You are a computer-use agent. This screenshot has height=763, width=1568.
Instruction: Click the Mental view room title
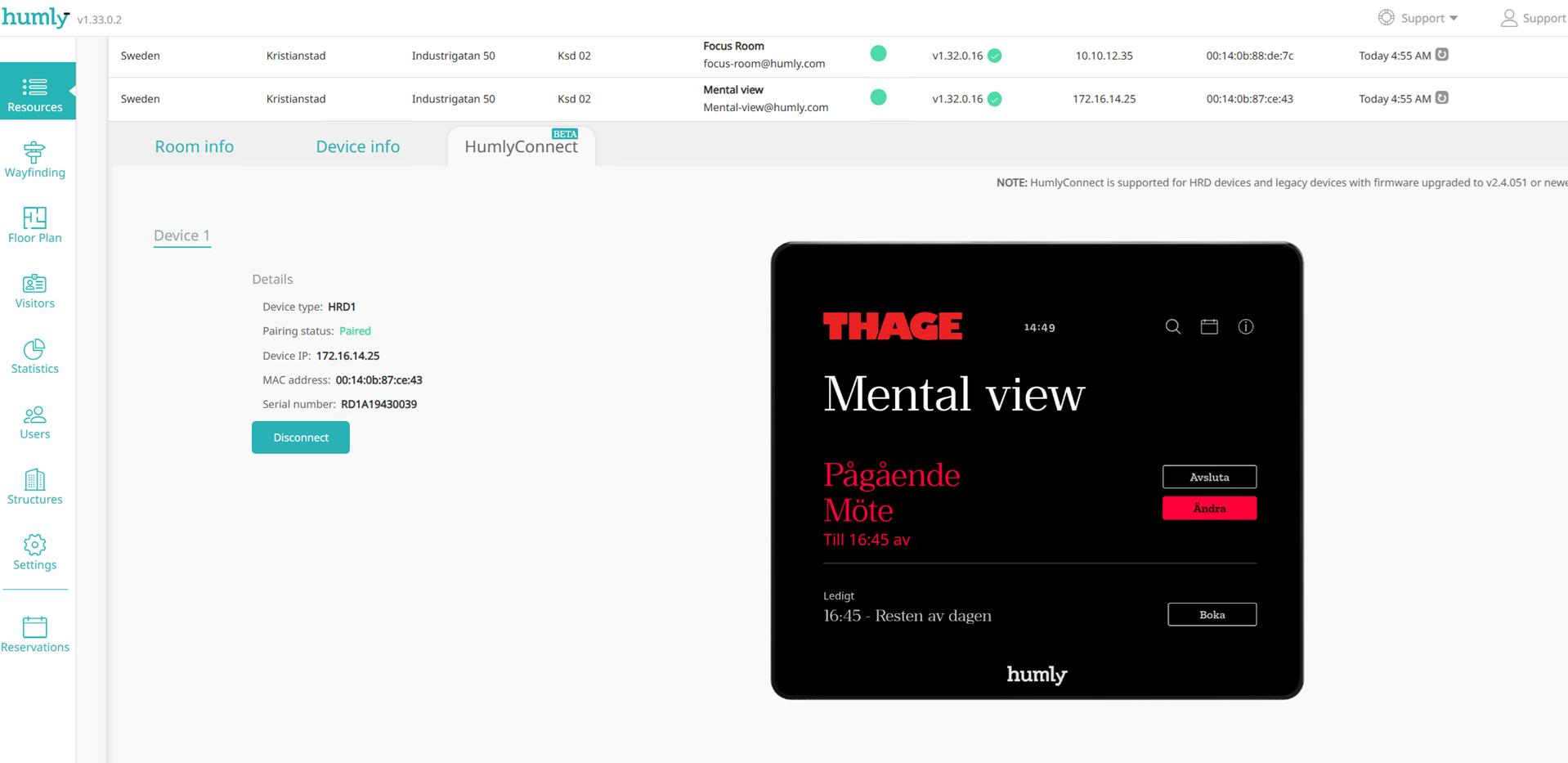click(x=954, y=394)
